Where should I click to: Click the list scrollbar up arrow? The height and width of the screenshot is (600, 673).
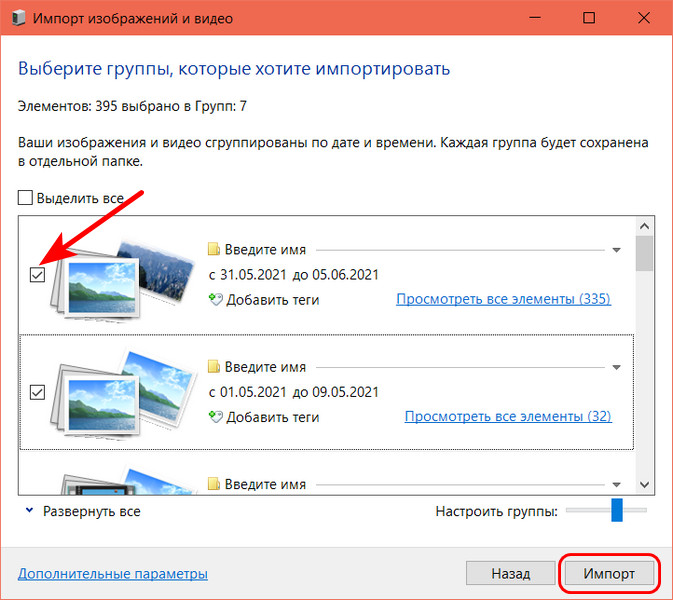pos(644,226)
